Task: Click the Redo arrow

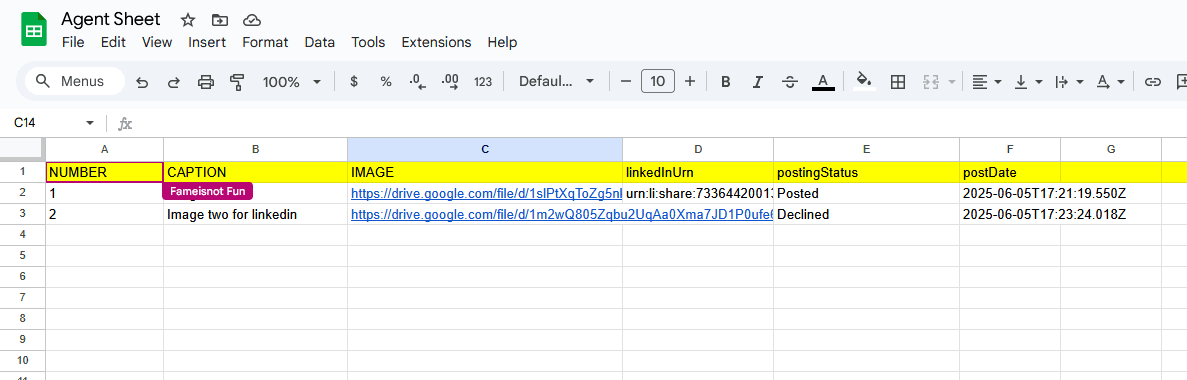Action: click(x=173, y=82)
